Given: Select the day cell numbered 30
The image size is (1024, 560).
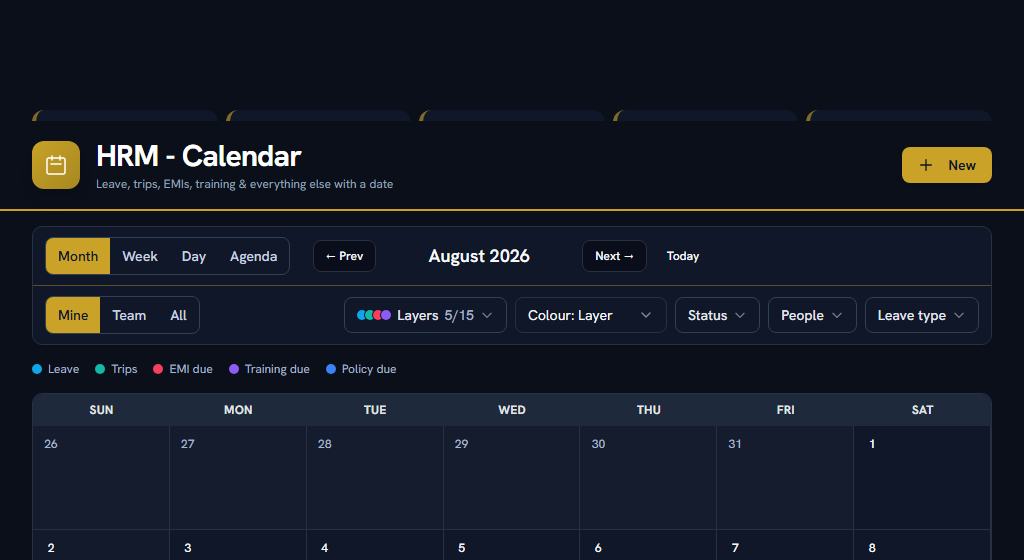Looking at the screenshot, I should [648, 478].
